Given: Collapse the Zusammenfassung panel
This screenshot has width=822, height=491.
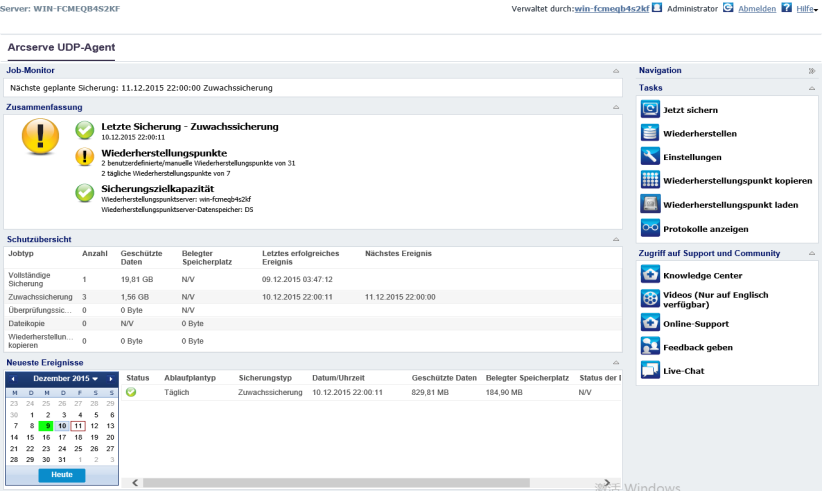Looking at the screenshot, I should 616,107.
